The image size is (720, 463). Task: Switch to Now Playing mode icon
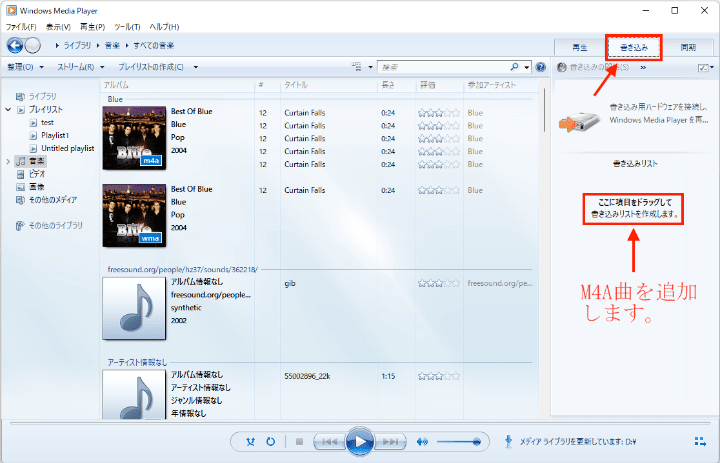tap(700, 441)
